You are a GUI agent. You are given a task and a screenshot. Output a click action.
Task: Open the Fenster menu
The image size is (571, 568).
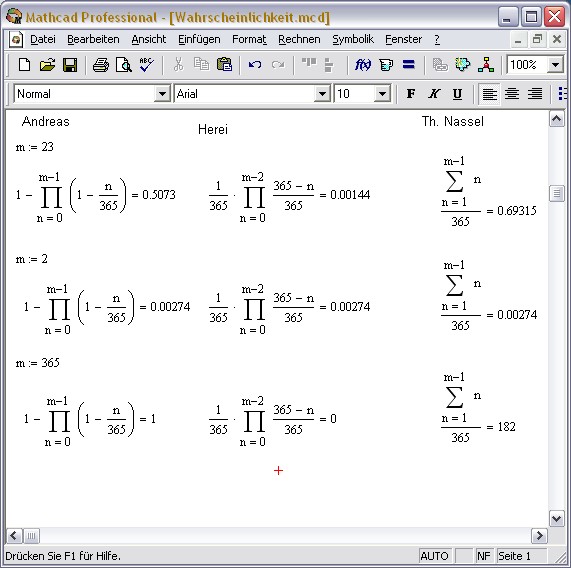point(403,39)
